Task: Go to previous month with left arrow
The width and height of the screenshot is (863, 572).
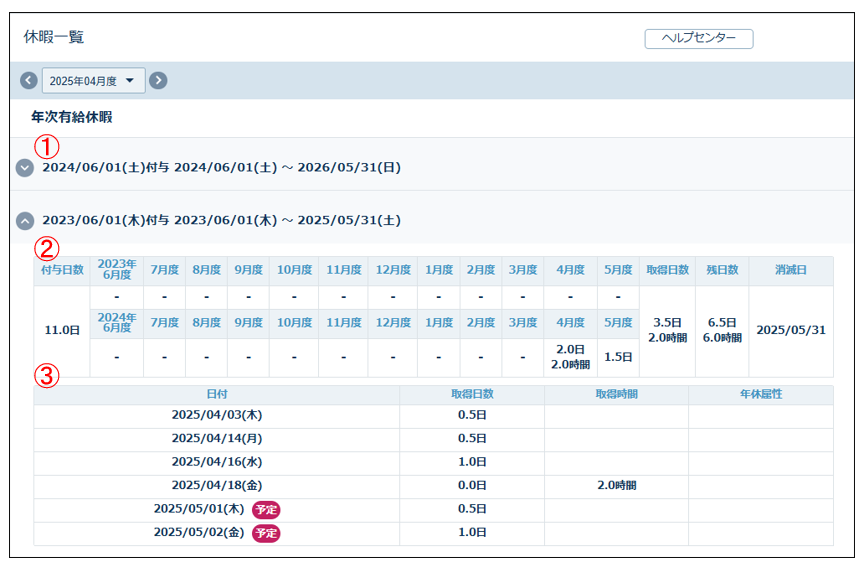Action: click(x=29, y=81)
